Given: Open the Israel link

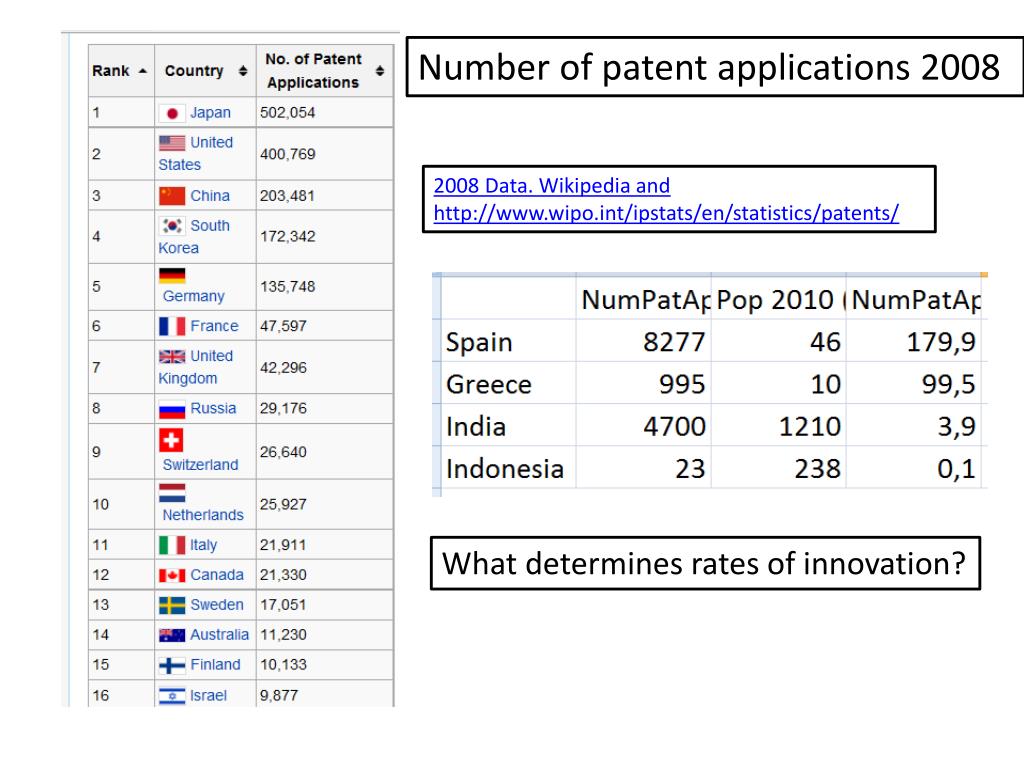Looking at the screenshot, I should coord(208,696).
